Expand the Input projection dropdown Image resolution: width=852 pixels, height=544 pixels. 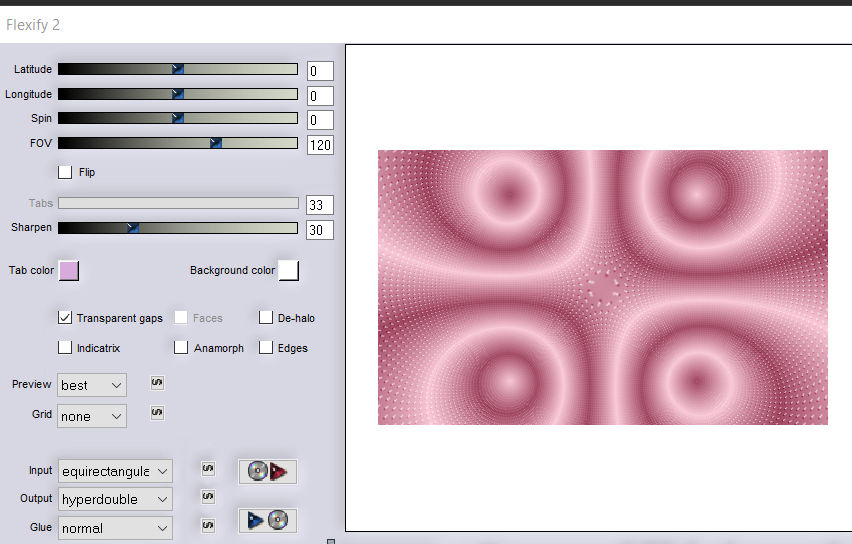tap(115, 471)
